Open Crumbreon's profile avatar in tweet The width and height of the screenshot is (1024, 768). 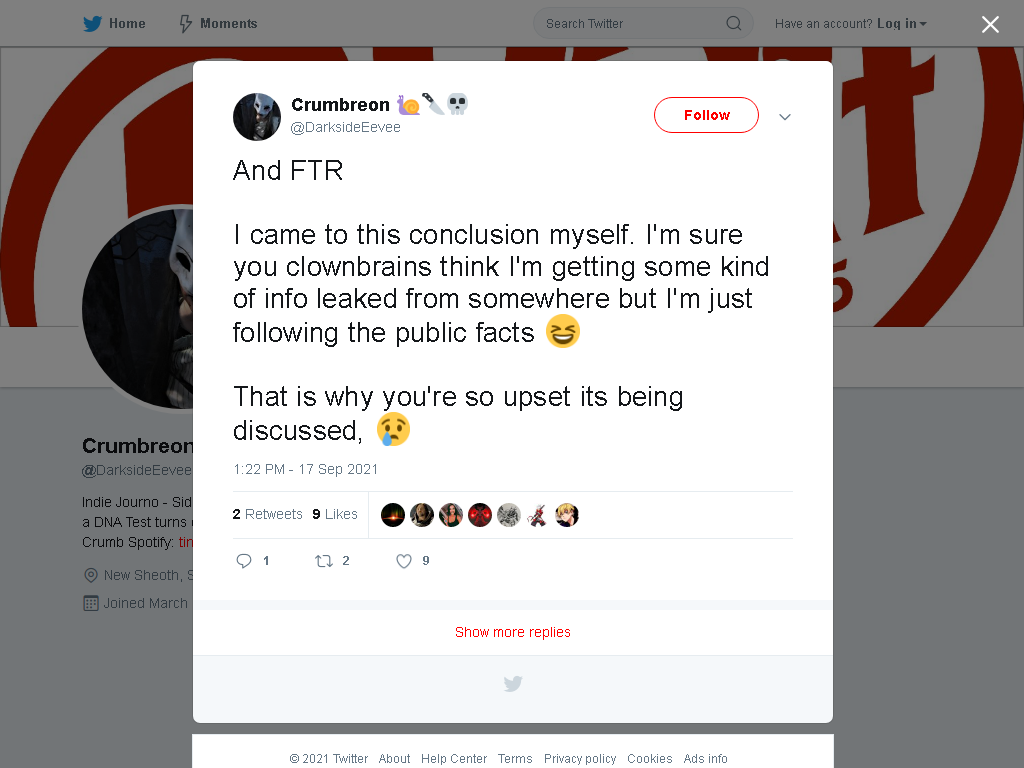[257, 117]
